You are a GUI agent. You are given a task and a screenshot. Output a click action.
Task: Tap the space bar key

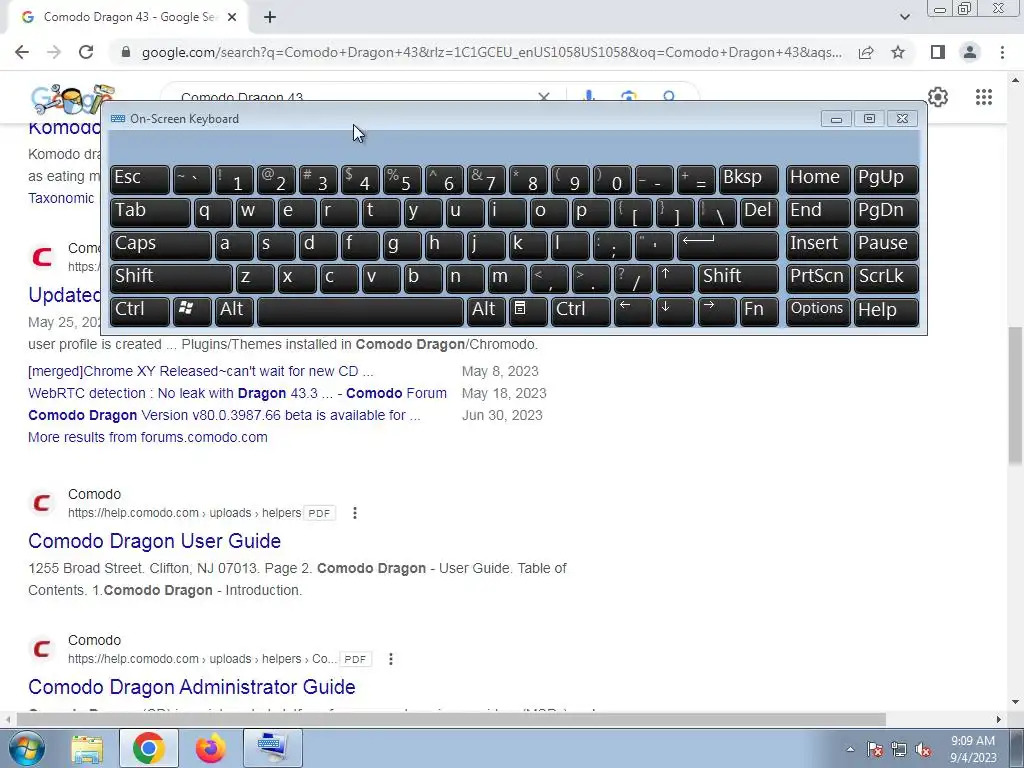coord(360,312)
